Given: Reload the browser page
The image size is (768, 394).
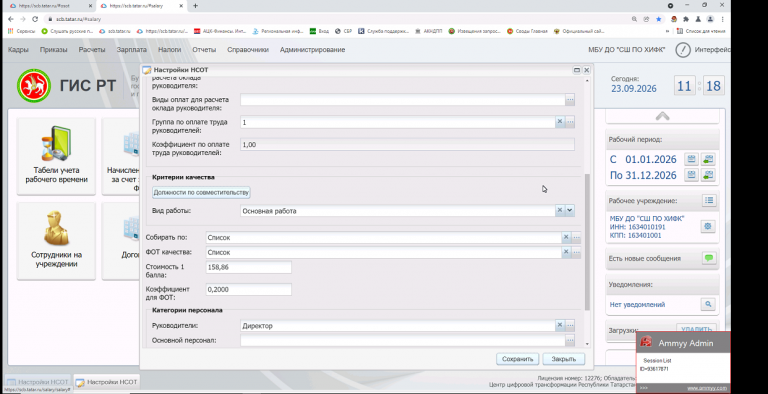Looking at the screenshot, I should (35, 19).
